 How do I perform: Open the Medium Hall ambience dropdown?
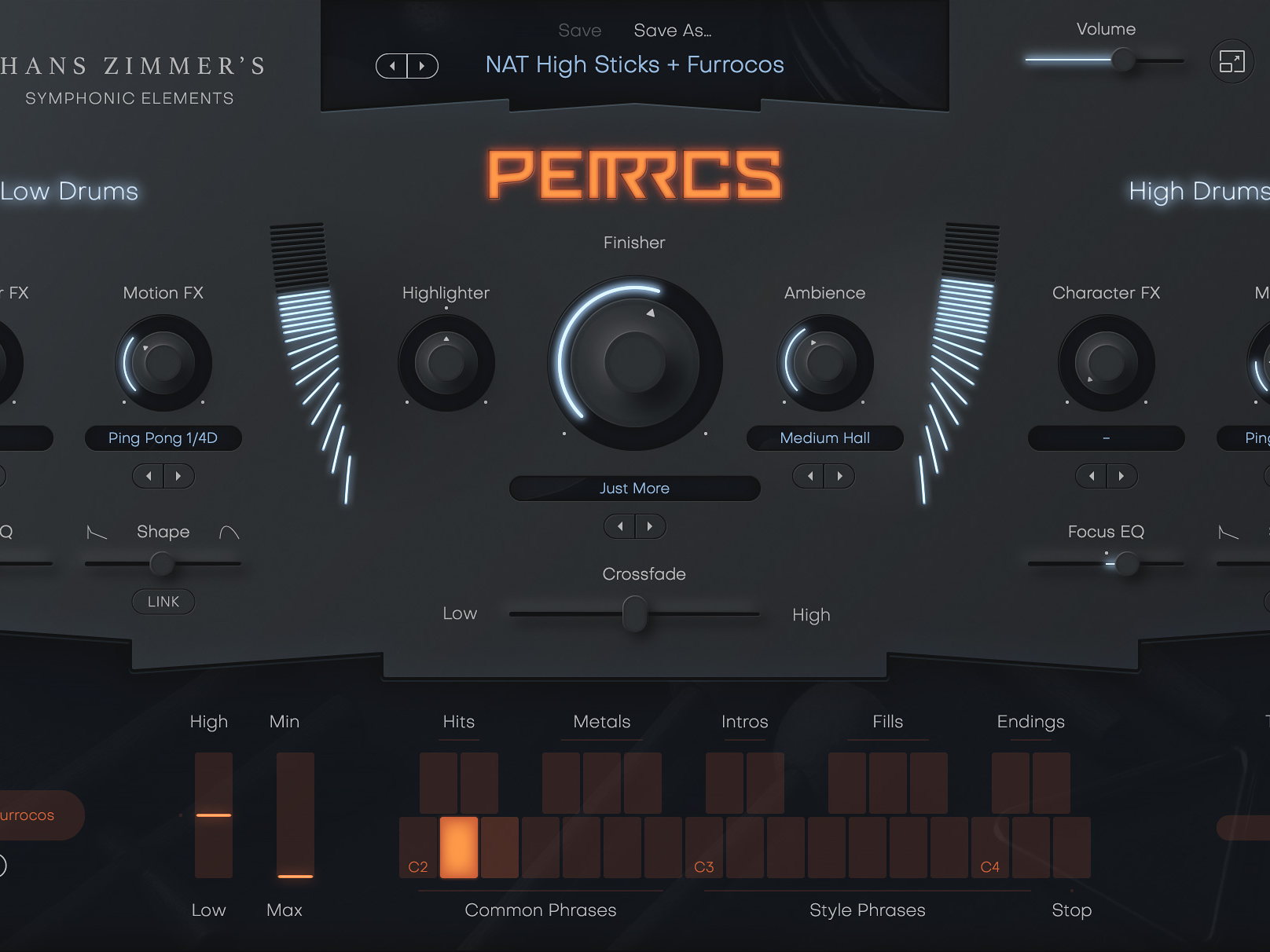pos(824,438)
